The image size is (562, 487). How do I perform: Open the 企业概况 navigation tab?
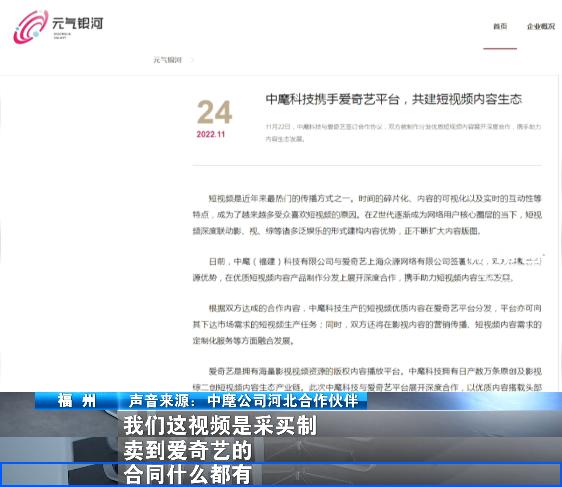[541, 27]
